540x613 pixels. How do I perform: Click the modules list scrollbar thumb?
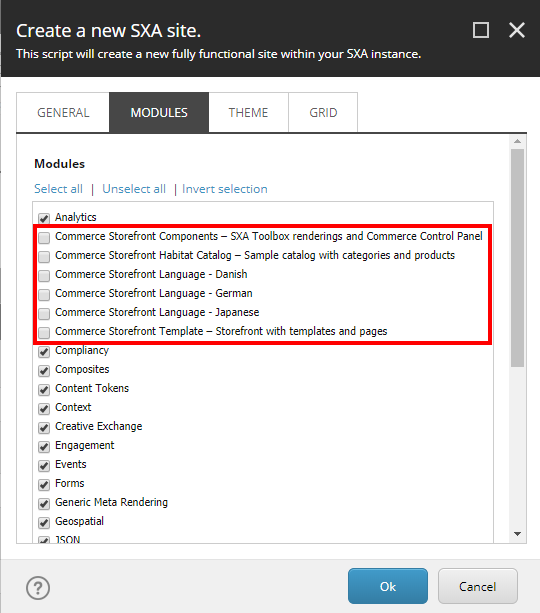tap(517, 258)
